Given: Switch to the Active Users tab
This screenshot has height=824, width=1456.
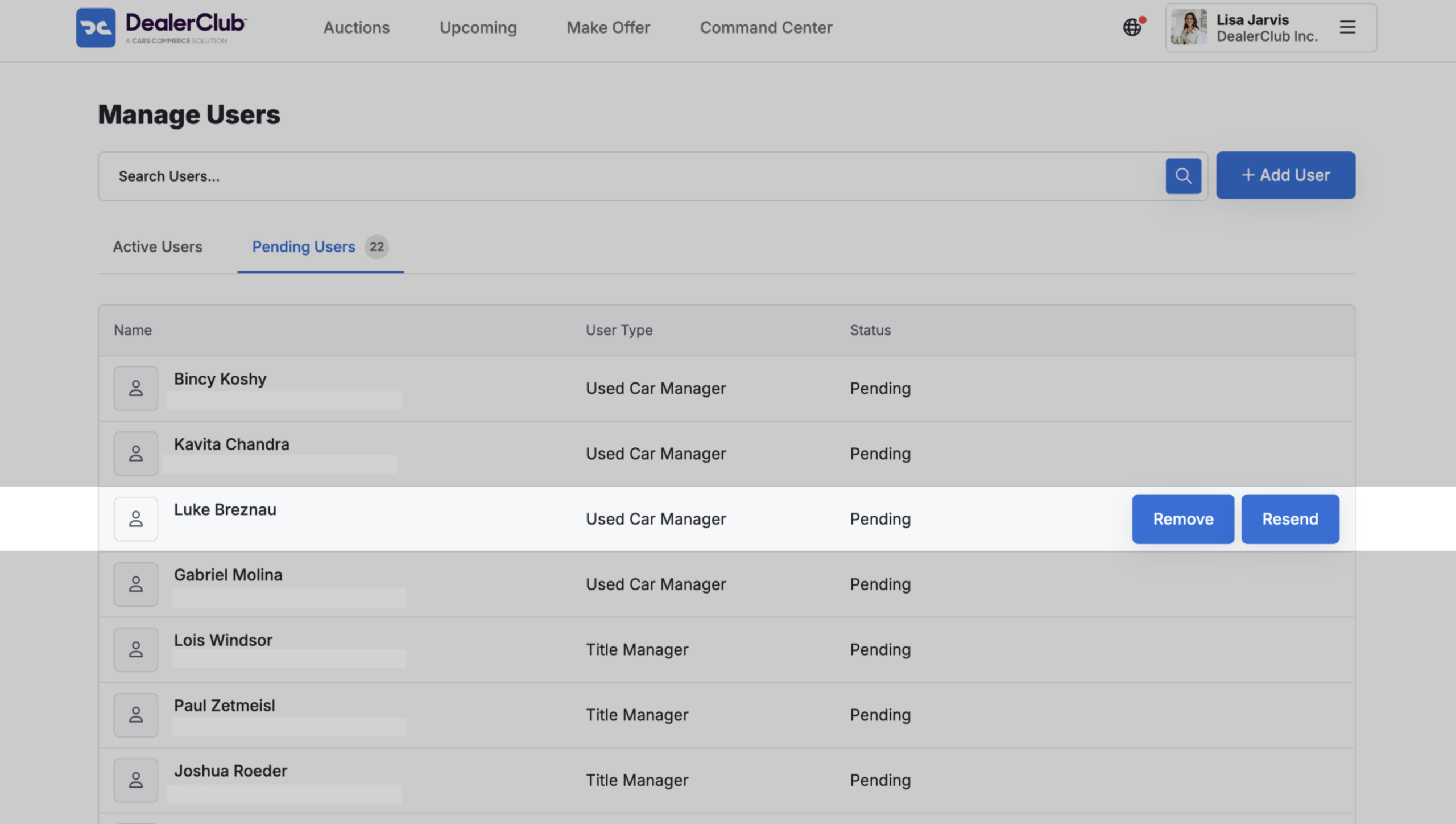Looking at the screenshot, I should click(x=158, y=247).
